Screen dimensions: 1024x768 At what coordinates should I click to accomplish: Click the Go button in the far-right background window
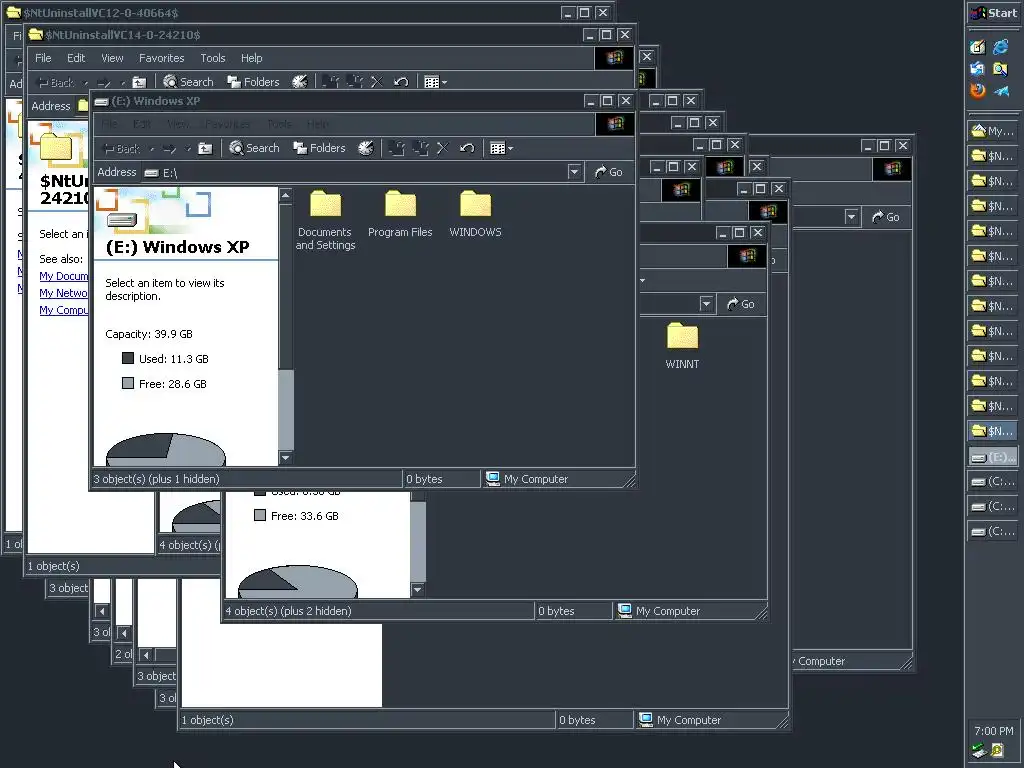886,217
